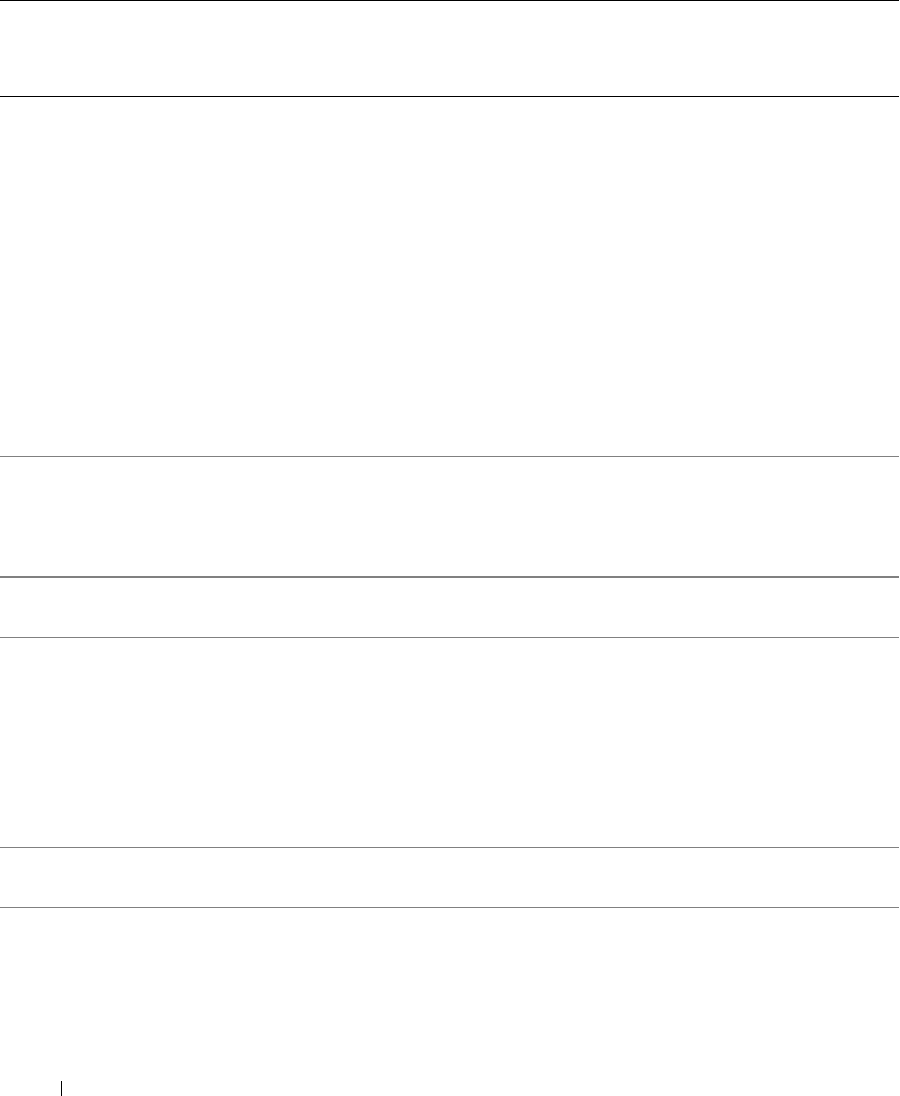The image size is (900, 1096).
Task: Click the last narrow row of the table
Action: coord(450,878)
